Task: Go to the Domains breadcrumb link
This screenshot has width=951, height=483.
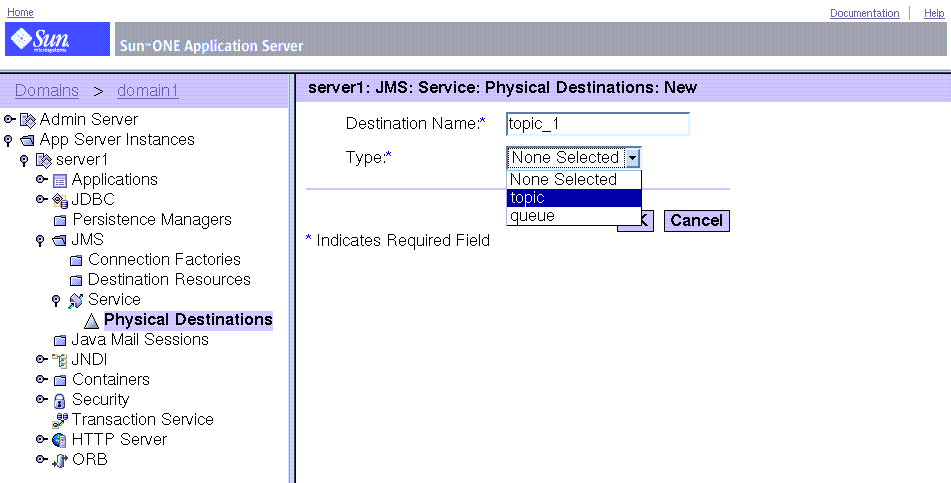Action: pyautogui.click(x=47, y=90)
